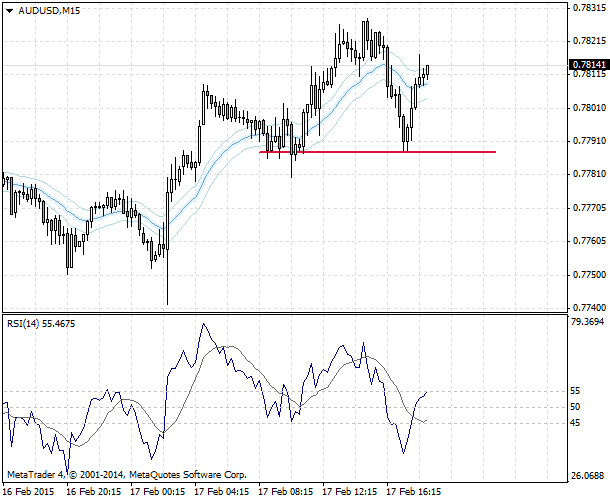Click the 0.78215 price scale label
The height and width of the screenshot is (500, 610).
[x=589, y=41]
